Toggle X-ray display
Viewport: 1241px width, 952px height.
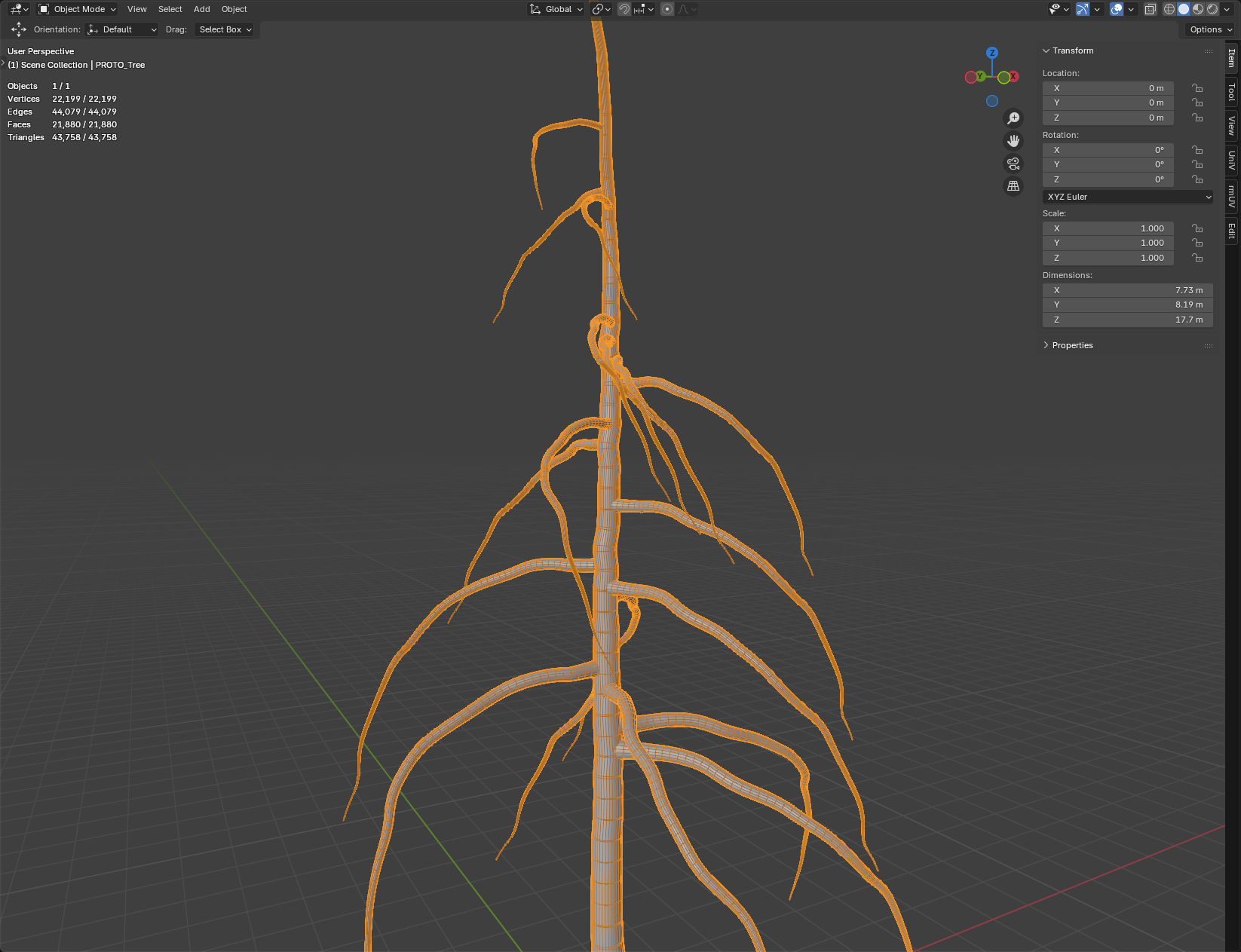pos(1151,9)
